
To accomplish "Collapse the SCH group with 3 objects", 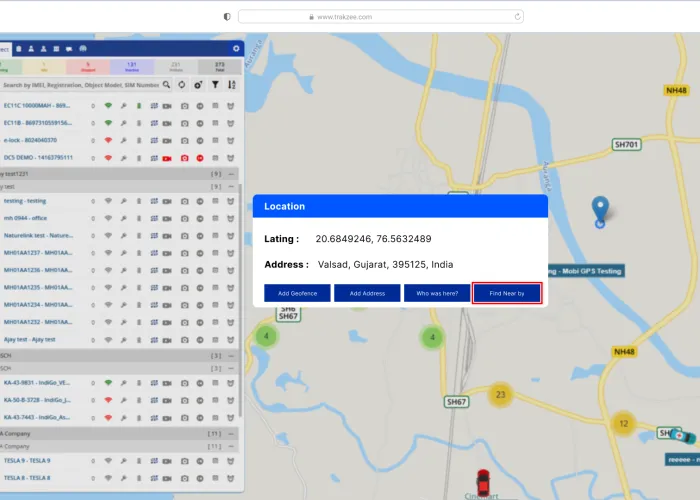I will tap(231, 356).
